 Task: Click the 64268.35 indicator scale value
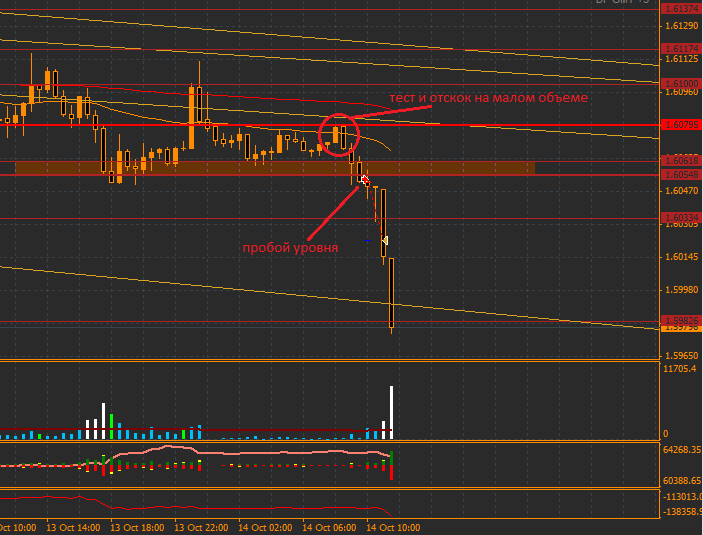(682, 449)
